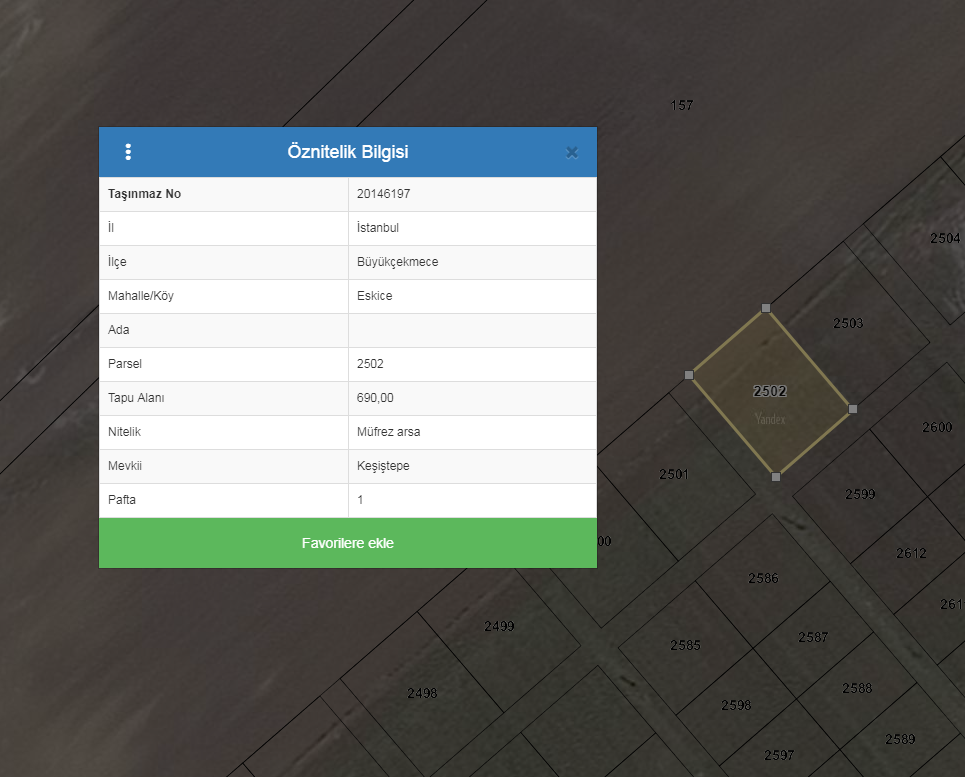Click the Öznitelik Bilgisi title bar
Viewport: 965px width, 779px height.
click(348, 152)
